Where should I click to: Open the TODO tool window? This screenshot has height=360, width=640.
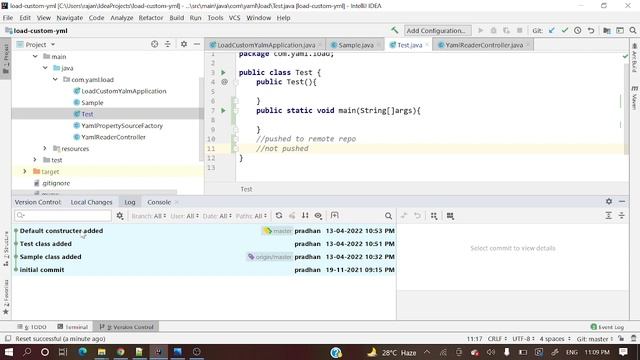(x=32, y=327)
